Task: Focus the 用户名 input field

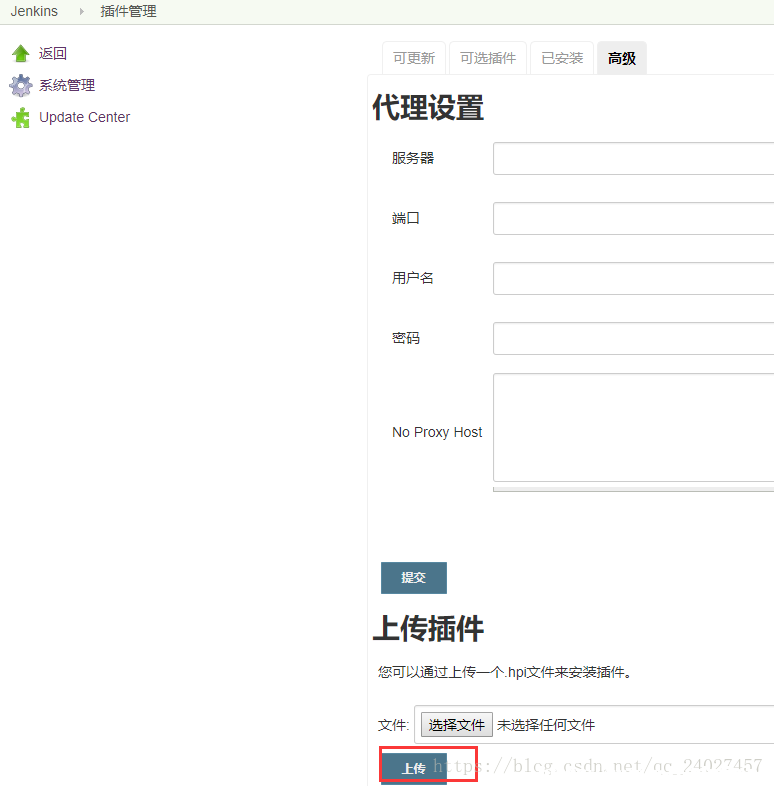Action: tap(634, 278)
